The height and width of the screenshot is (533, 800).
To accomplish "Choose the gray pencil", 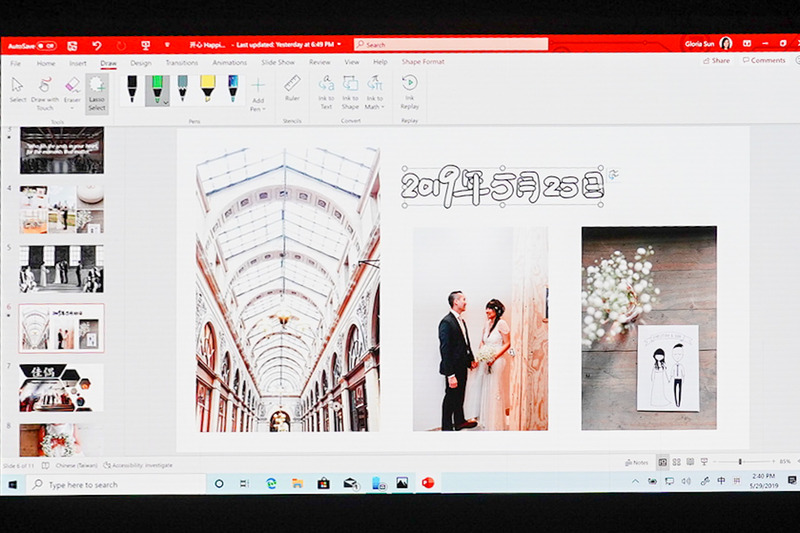I will pyautogui.click(x=183, y=88).
